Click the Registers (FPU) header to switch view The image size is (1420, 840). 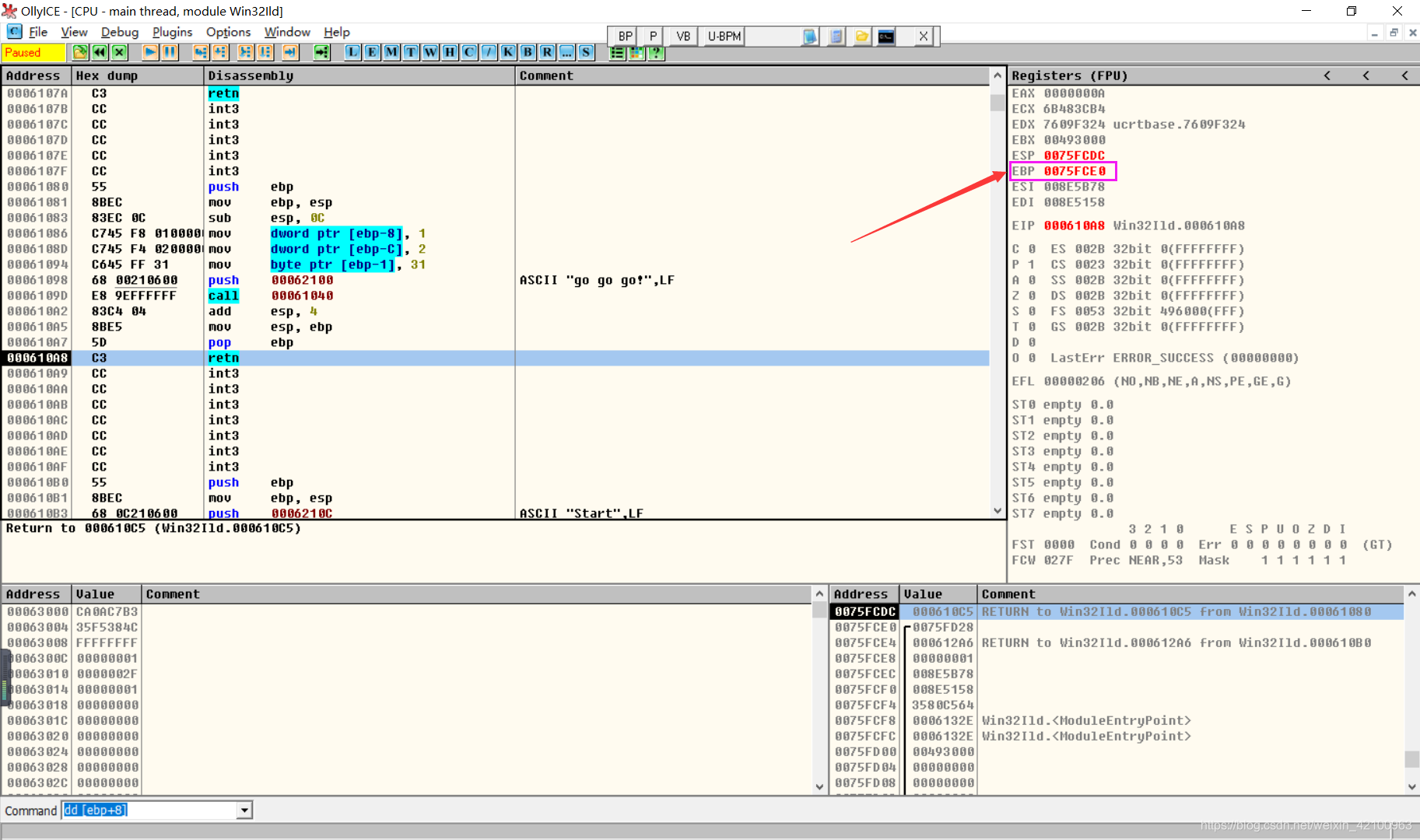[1069, 75]
